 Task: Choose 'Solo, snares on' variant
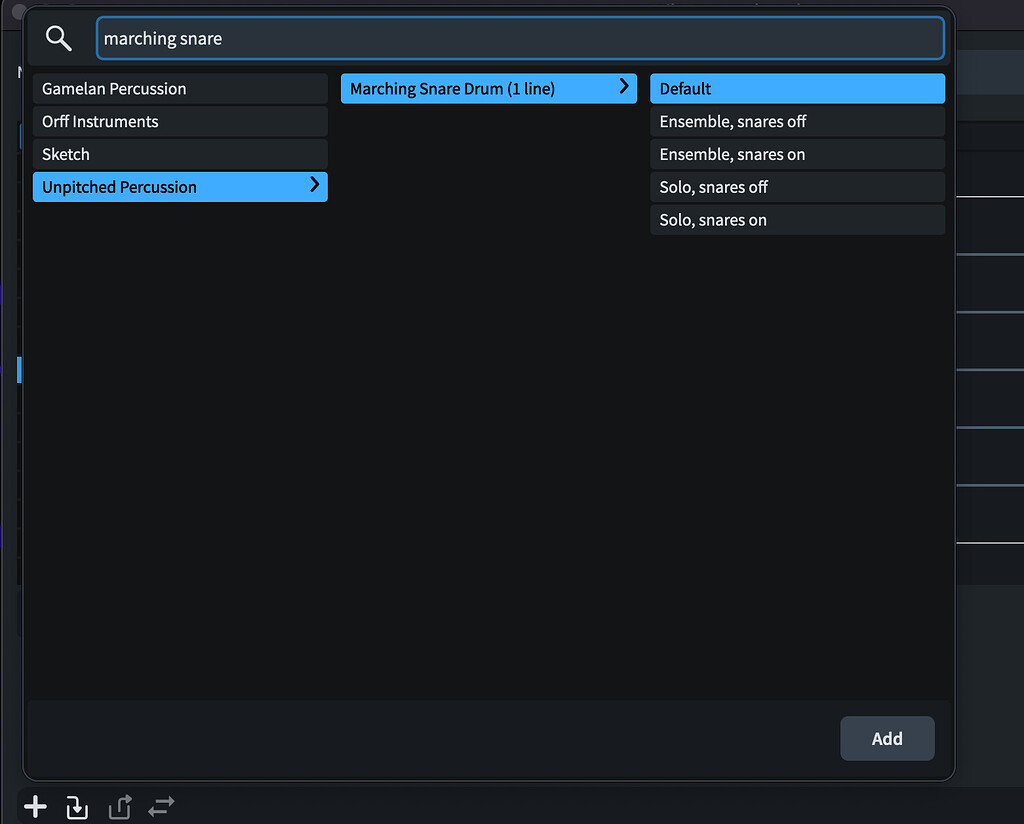click(797, 219)
